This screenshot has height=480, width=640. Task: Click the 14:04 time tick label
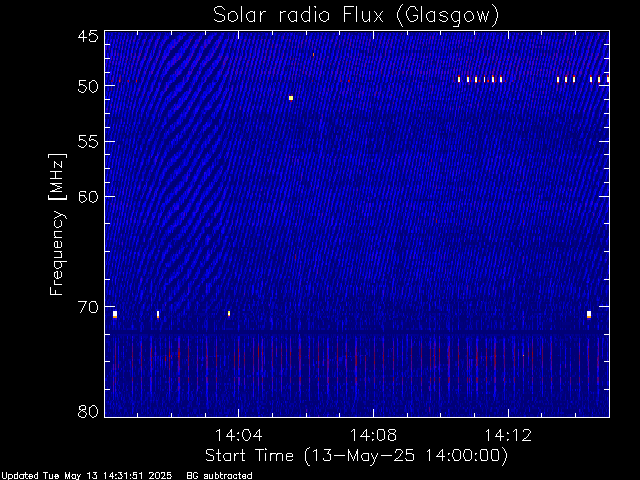click(238, 435)
